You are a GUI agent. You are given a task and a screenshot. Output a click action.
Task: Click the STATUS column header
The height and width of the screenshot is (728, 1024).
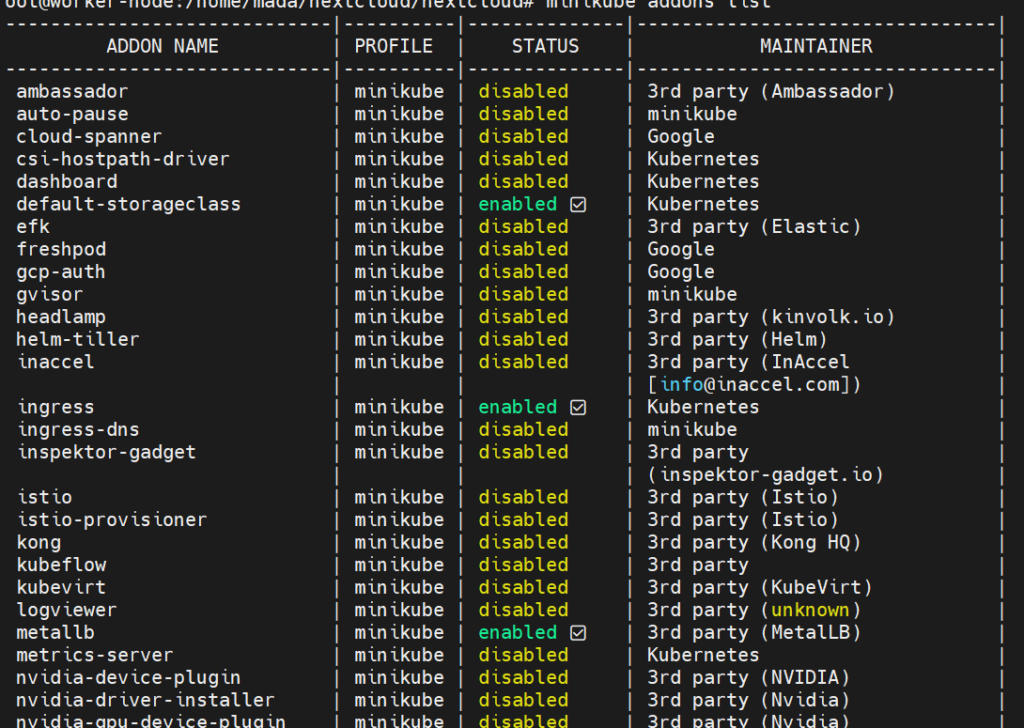click(545, 46)
